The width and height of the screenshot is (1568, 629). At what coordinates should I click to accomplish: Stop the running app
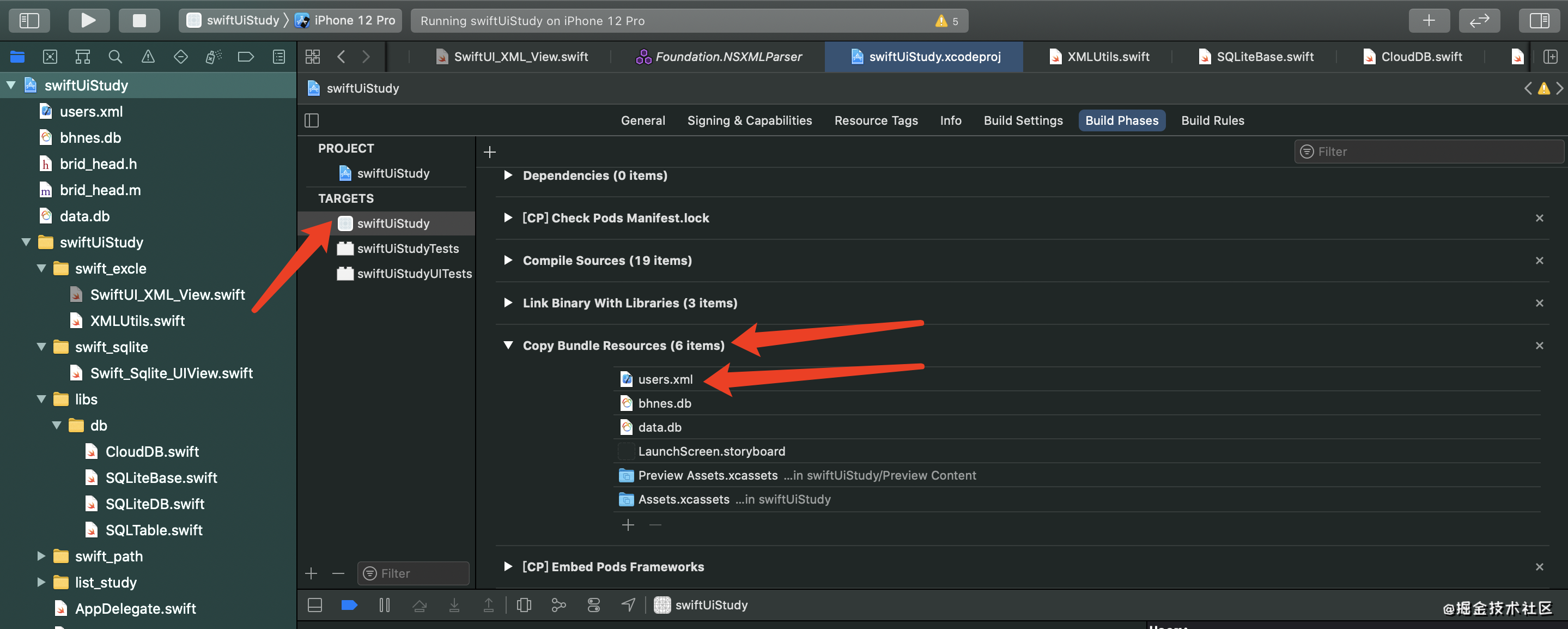[139, 20]
